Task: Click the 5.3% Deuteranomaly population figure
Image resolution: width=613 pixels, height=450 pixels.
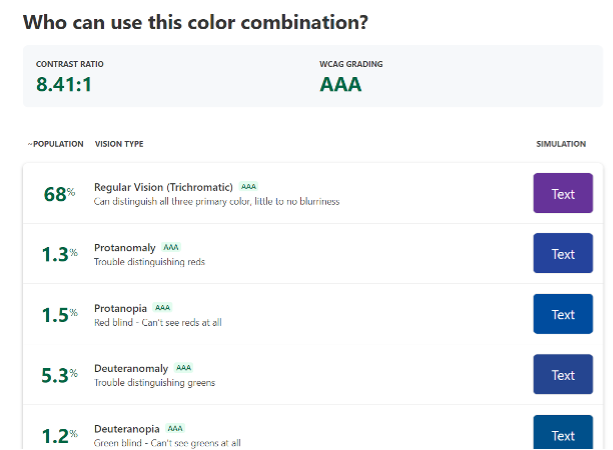Action: pyautogui.click(x=60, y=375)
